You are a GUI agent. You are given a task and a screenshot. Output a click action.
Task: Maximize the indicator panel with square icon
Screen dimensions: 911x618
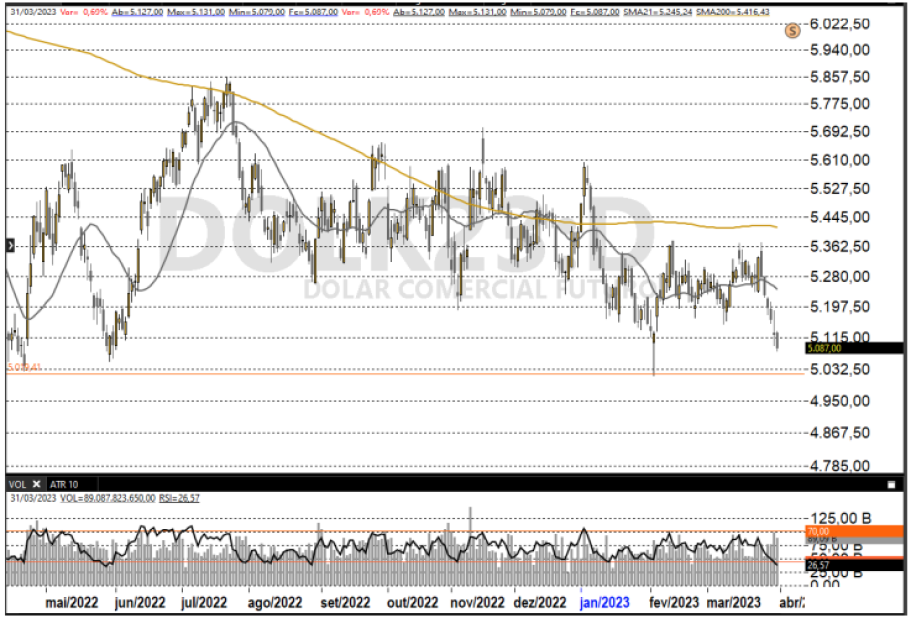(x=890, y=484)
